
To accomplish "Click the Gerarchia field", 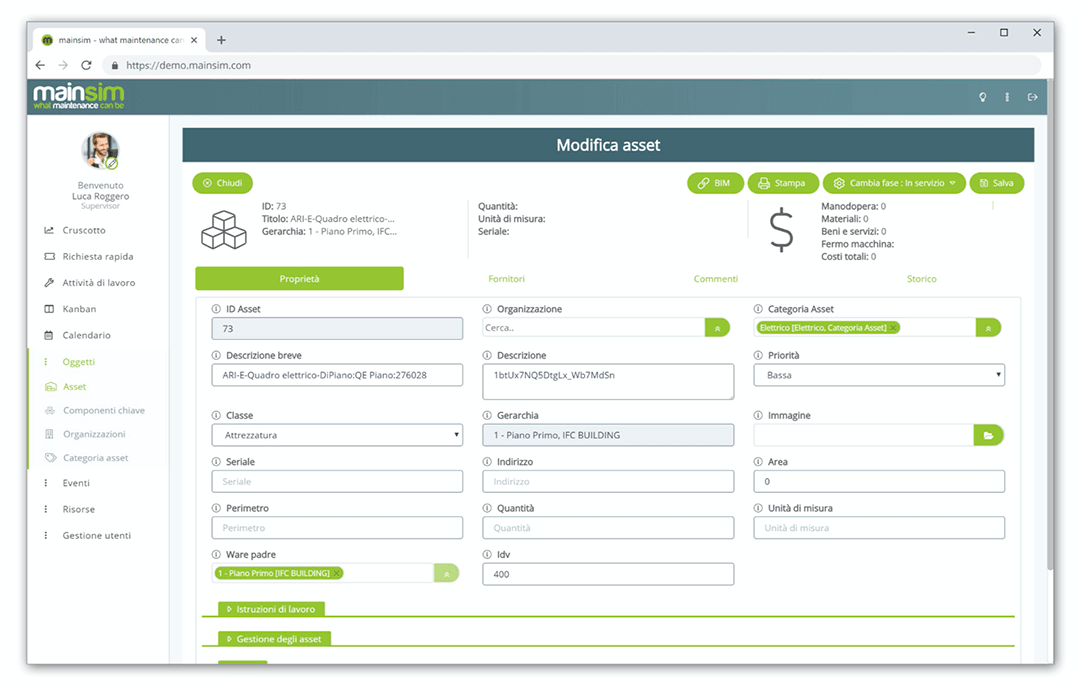I will [x=608, y=435].
